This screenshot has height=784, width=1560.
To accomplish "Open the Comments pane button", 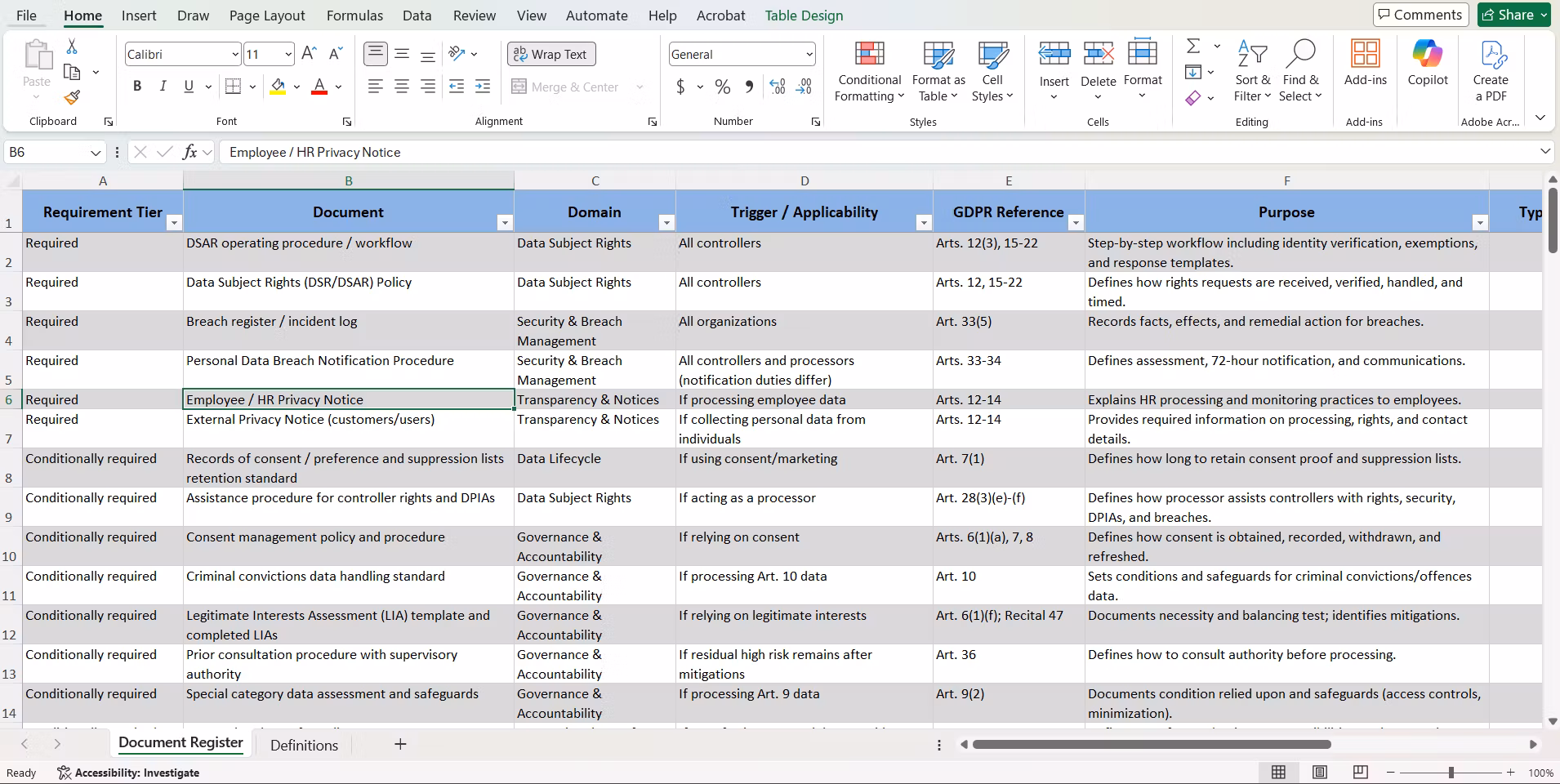I will (1421, 15).
